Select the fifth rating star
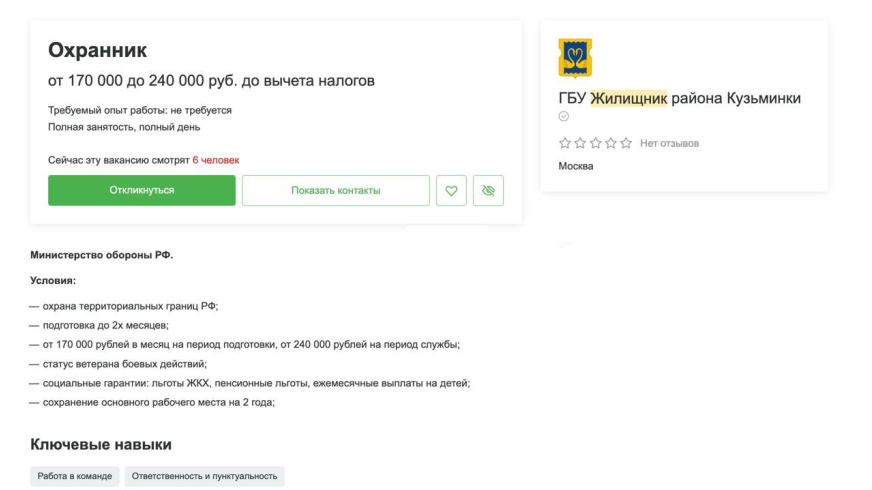 tap(626, 143)
